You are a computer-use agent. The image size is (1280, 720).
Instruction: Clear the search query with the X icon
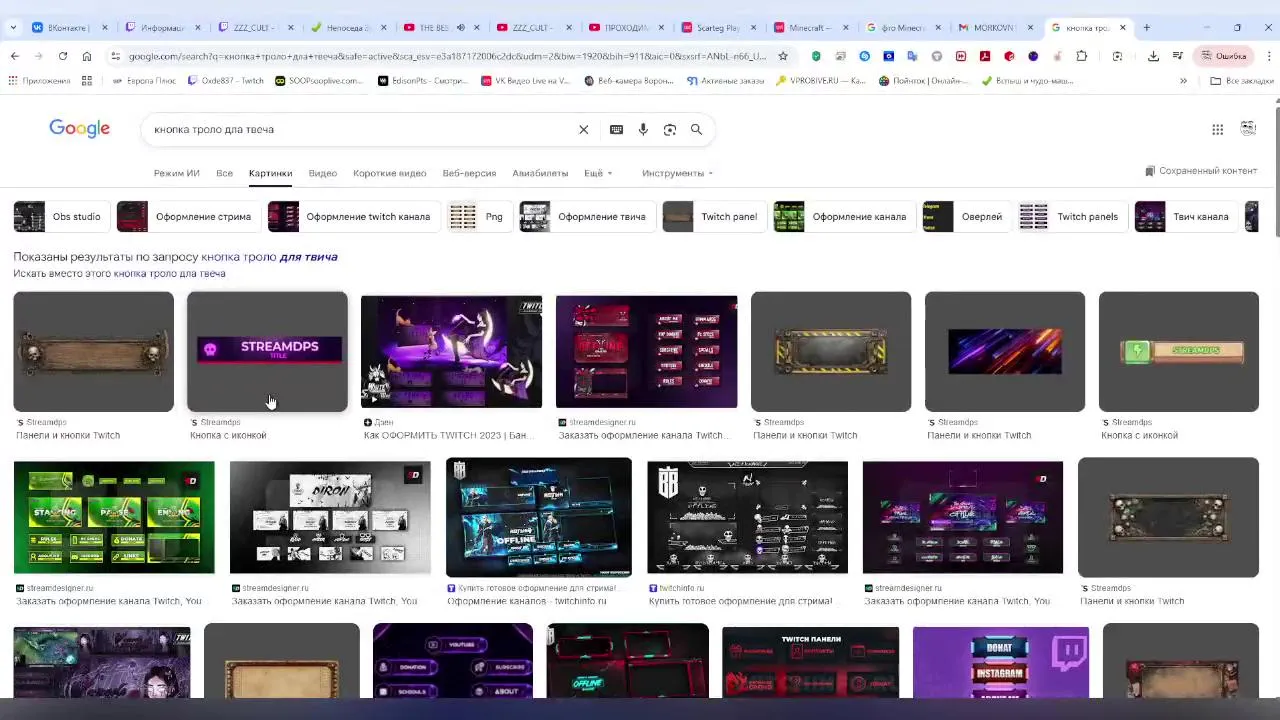click(584, 129)
